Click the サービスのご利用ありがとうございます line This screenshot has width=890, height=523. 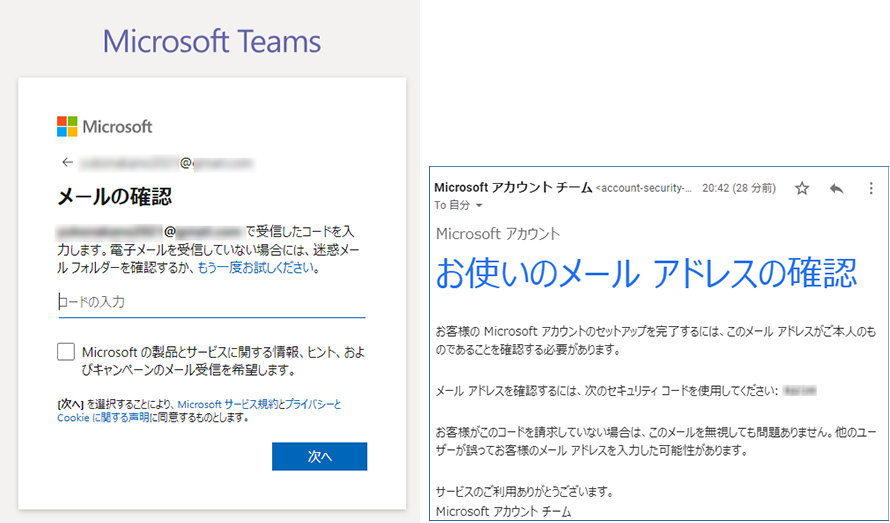[524, 492]
